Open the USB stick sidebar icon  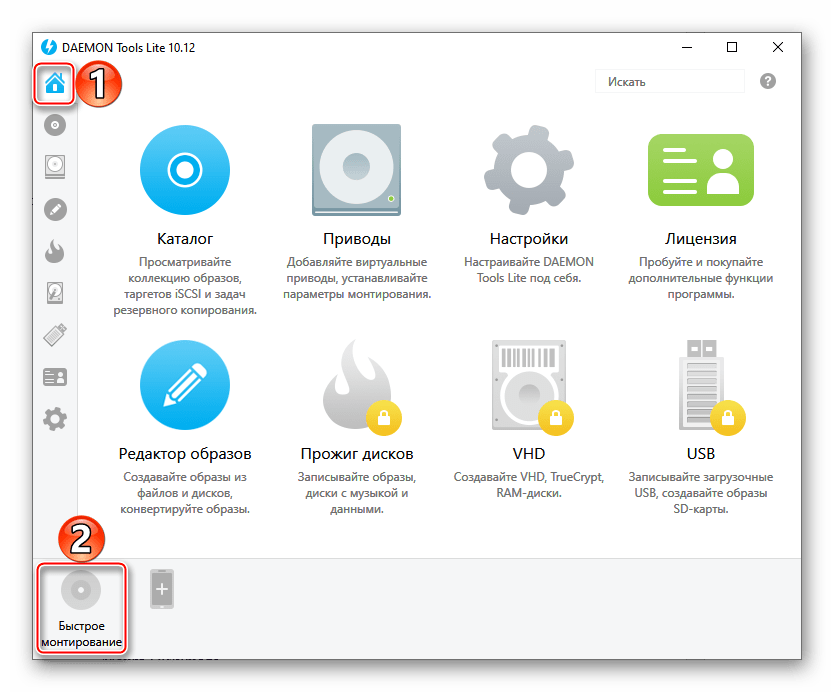coord(55,335)
